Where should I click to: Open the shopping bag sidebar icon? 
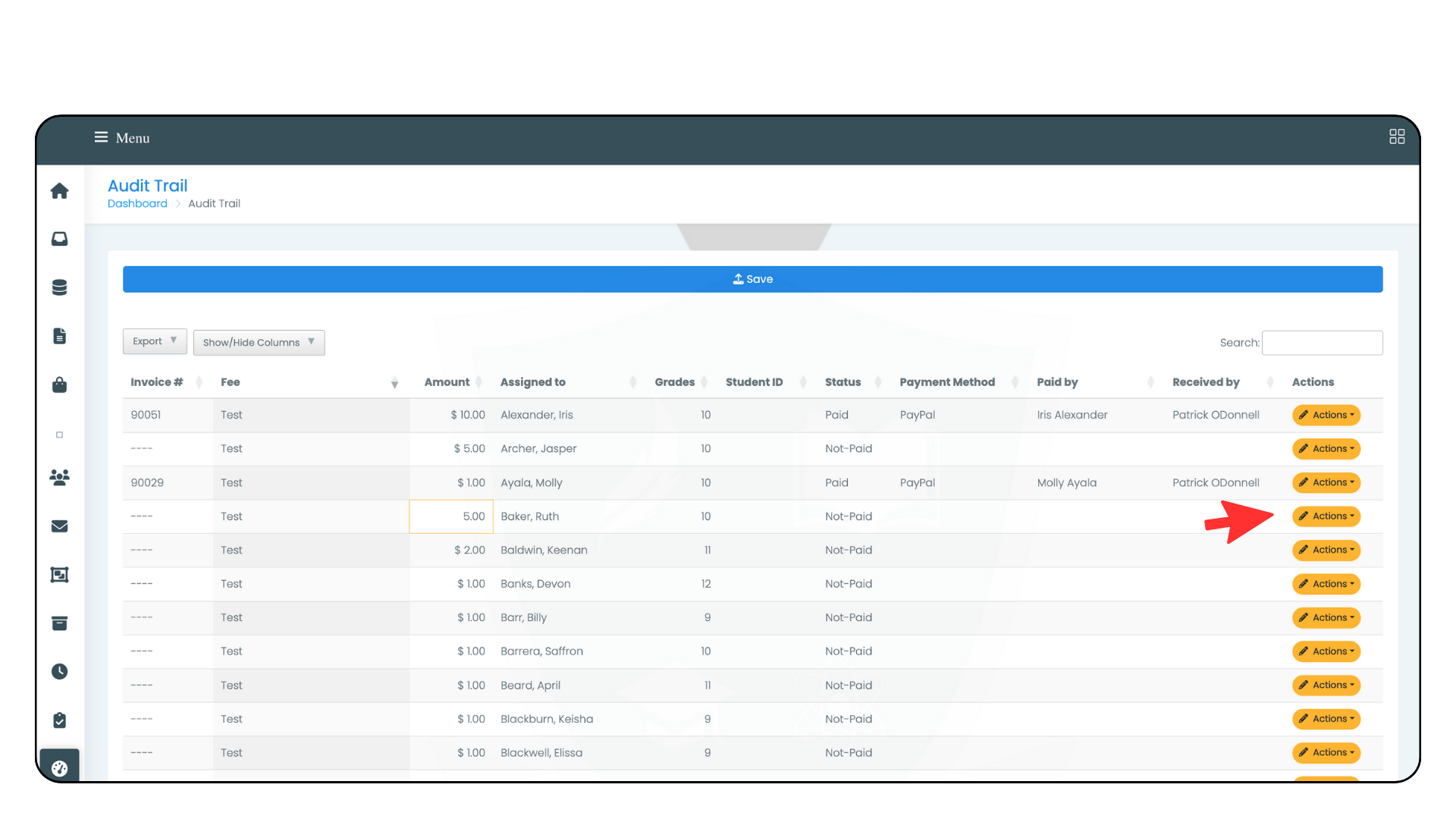point(59,384)
